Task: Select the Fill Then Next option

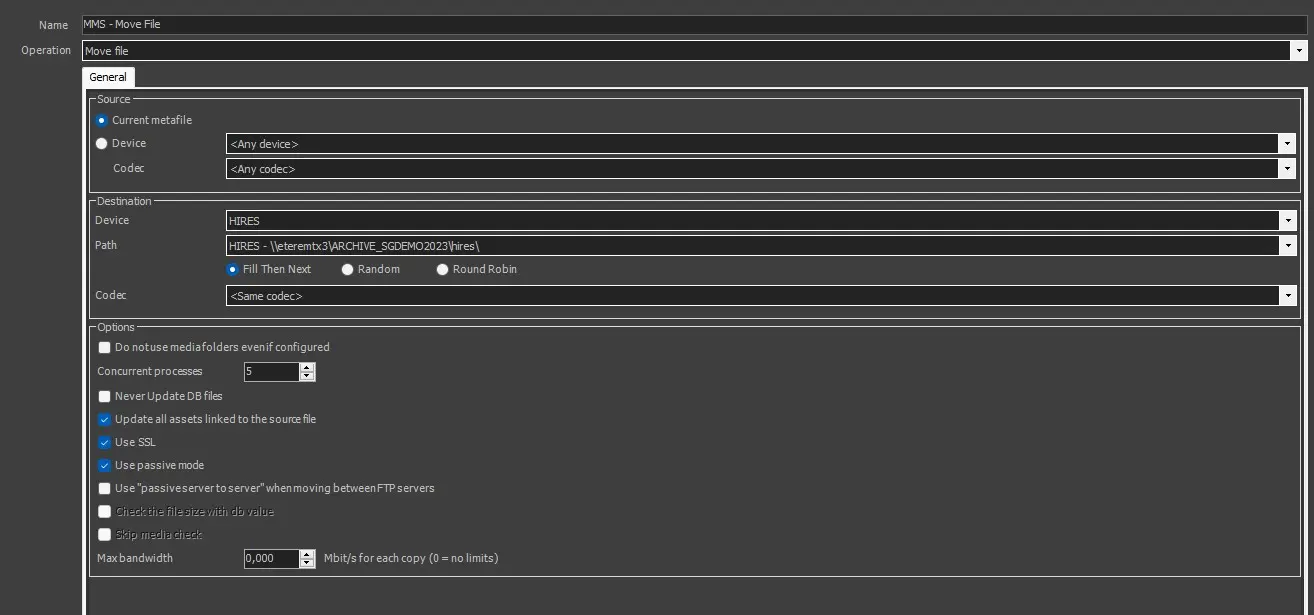Action: pyautogui.click(x=233, y=269)
